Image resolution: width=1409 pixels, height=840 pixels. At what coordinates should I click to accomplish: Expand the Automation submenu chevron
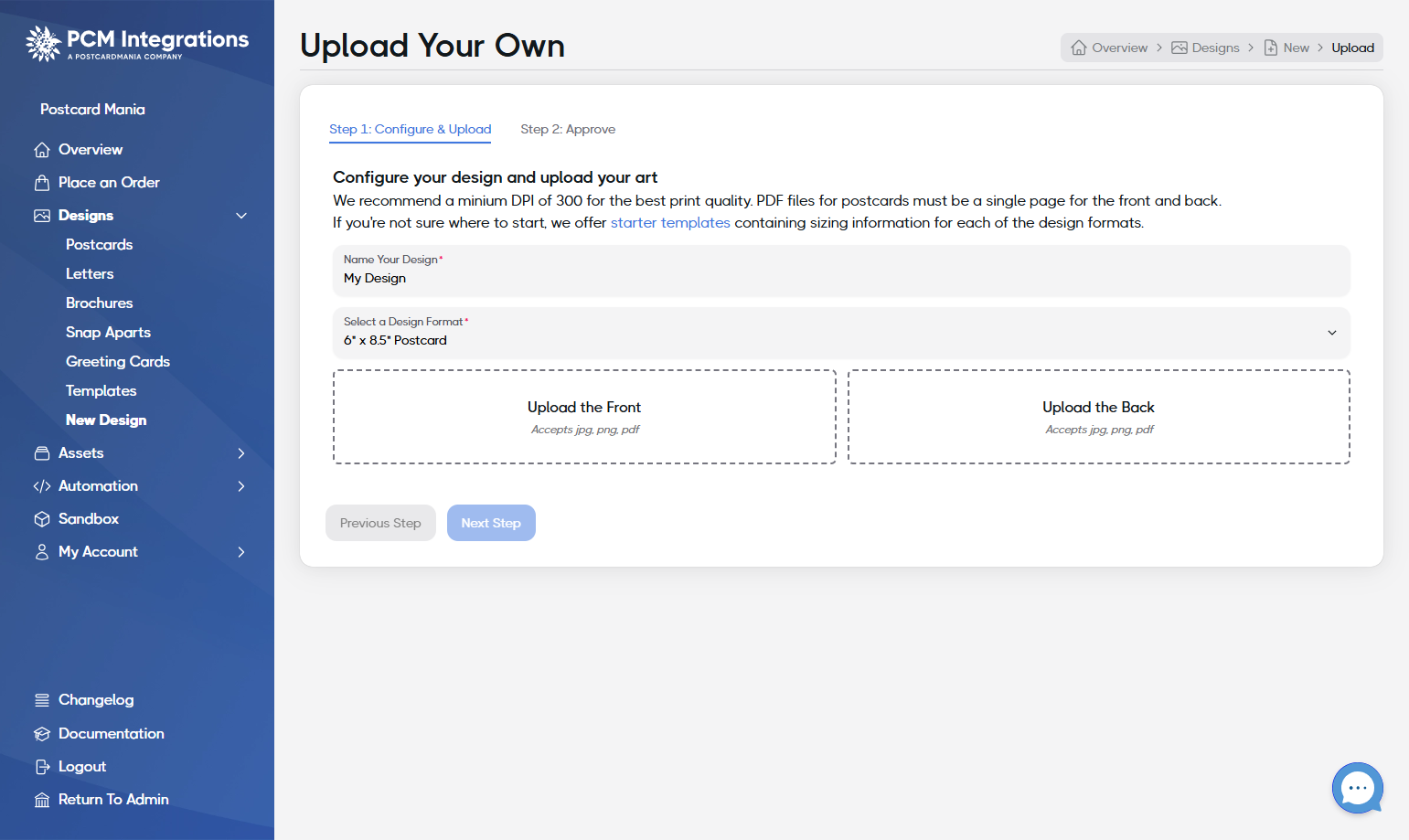(241, 486)
